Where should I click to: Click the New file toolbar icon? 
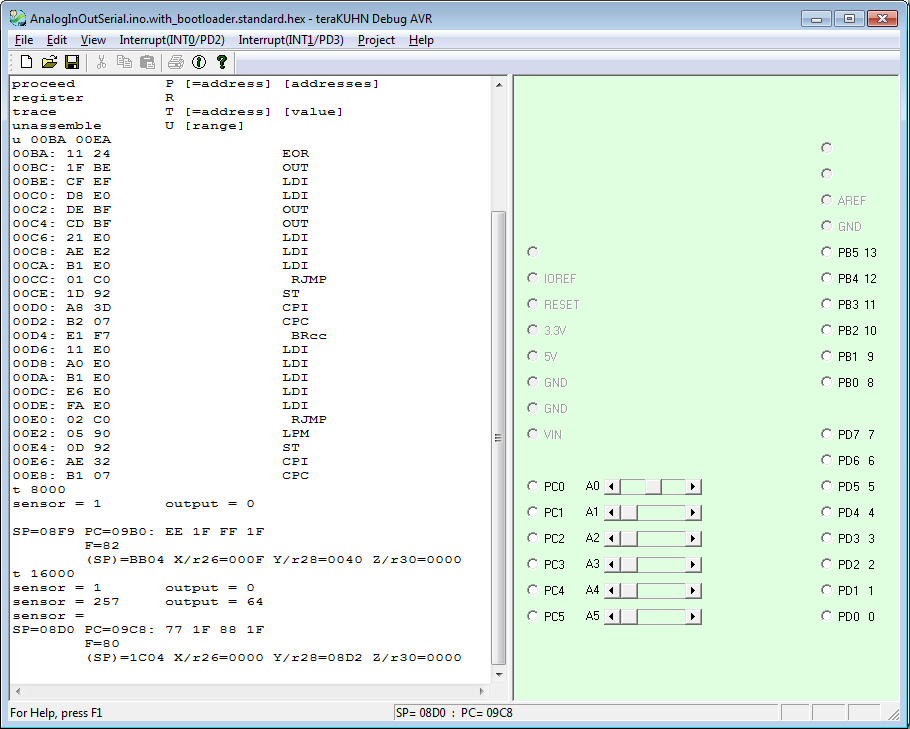pyautogui.click(x=27, y=62)
